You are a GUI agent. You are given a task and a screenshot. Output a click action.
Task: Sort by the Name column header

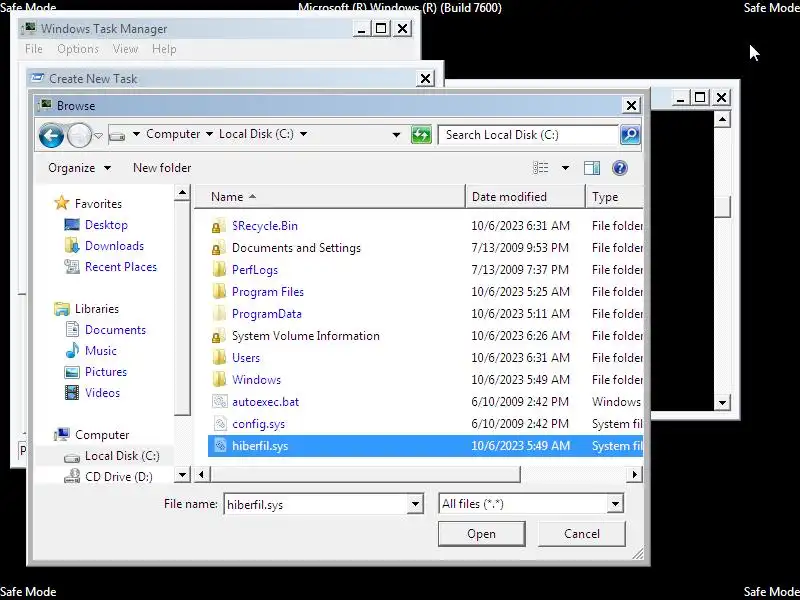(x=330, y=197)
